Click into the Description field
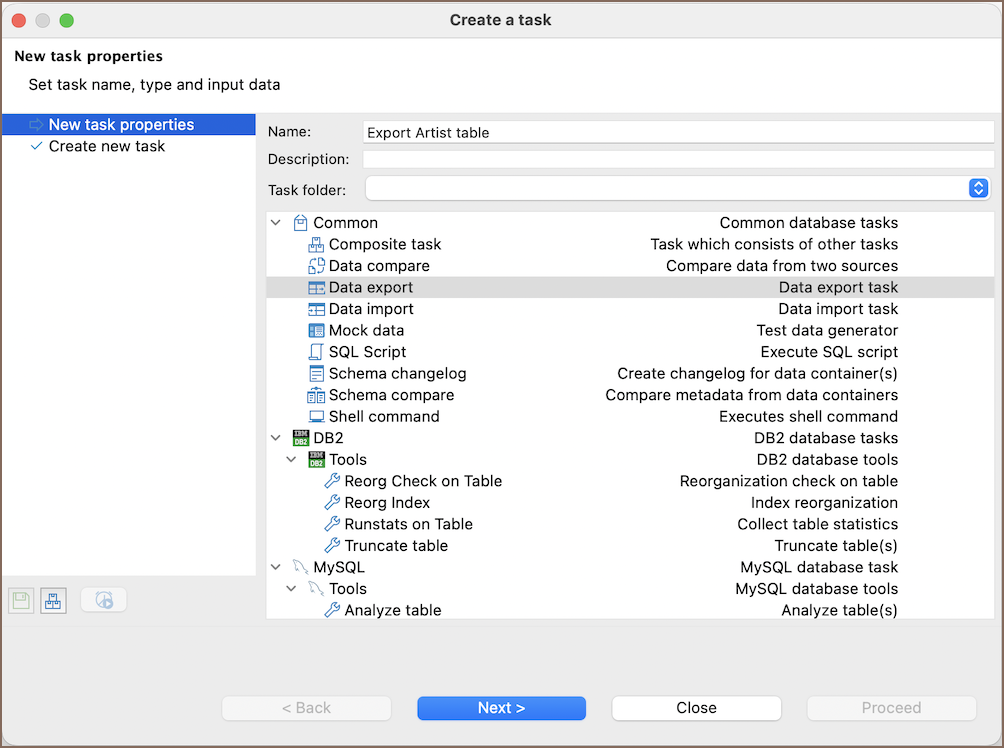This screenshot has width=1004, height=748. pos(678,159)
